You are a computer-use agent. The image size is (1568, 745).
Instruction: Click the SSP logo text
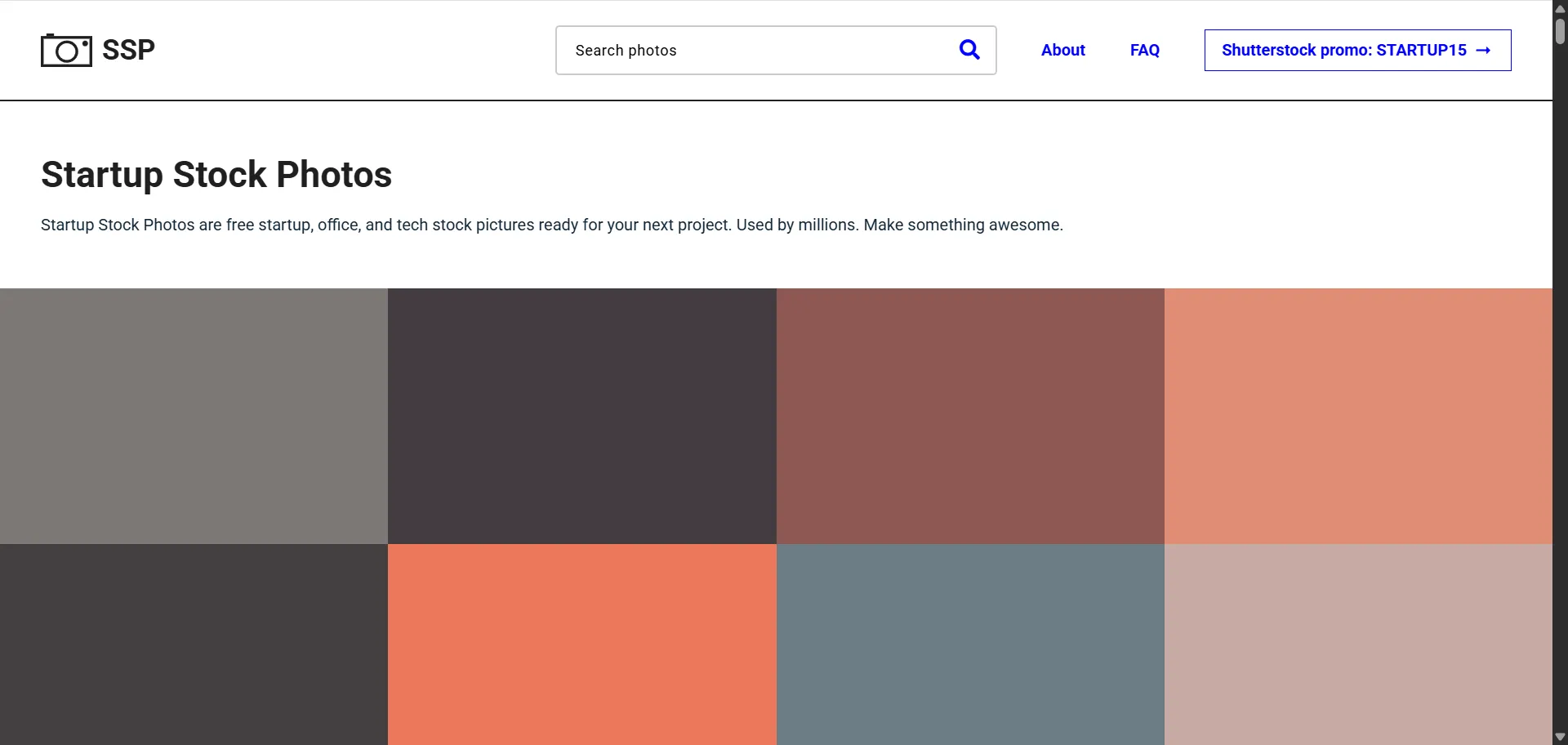coord(128,50)
